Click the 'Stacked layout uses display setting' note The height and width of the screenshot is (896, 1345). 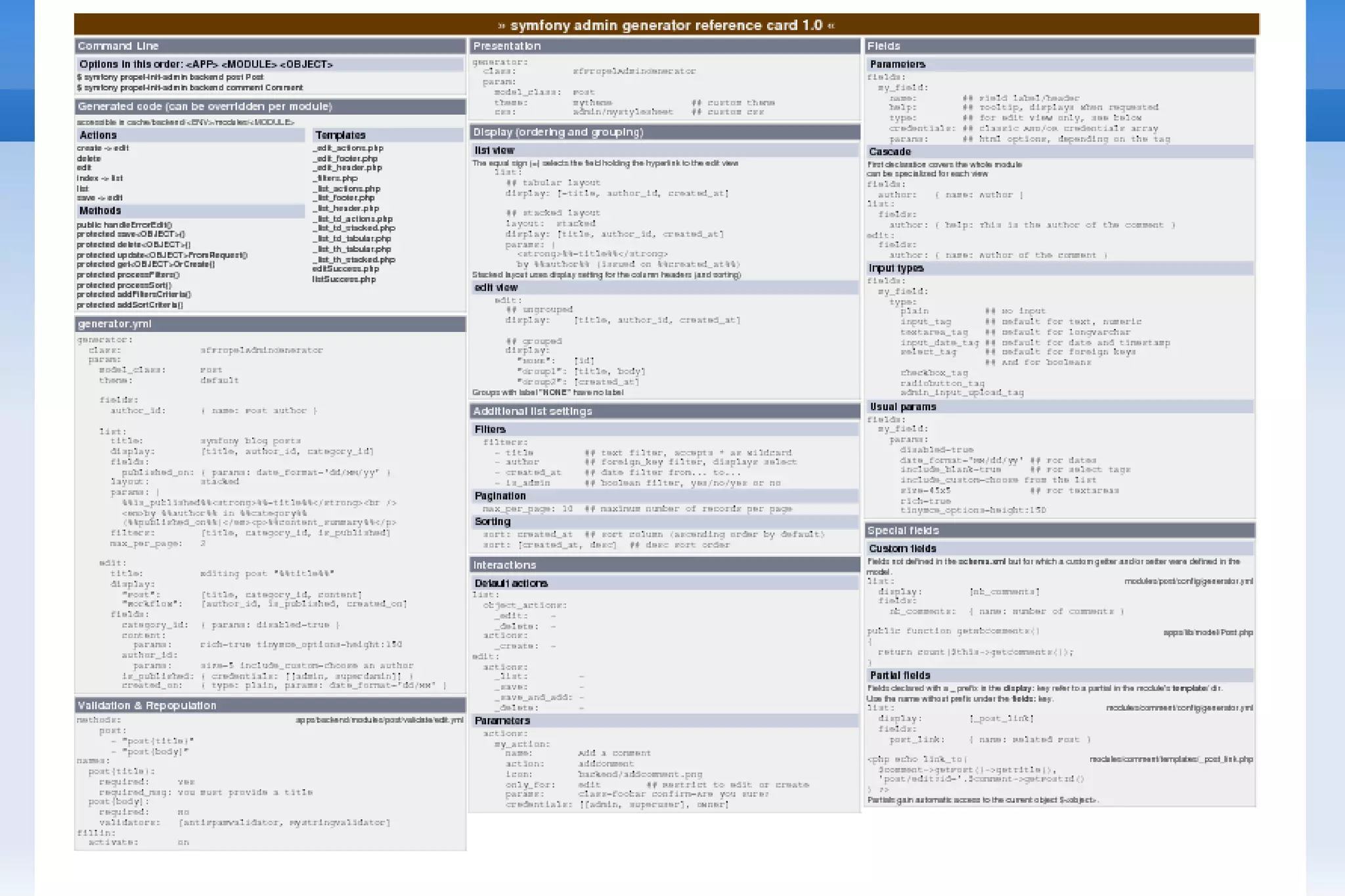click(606, 274)
